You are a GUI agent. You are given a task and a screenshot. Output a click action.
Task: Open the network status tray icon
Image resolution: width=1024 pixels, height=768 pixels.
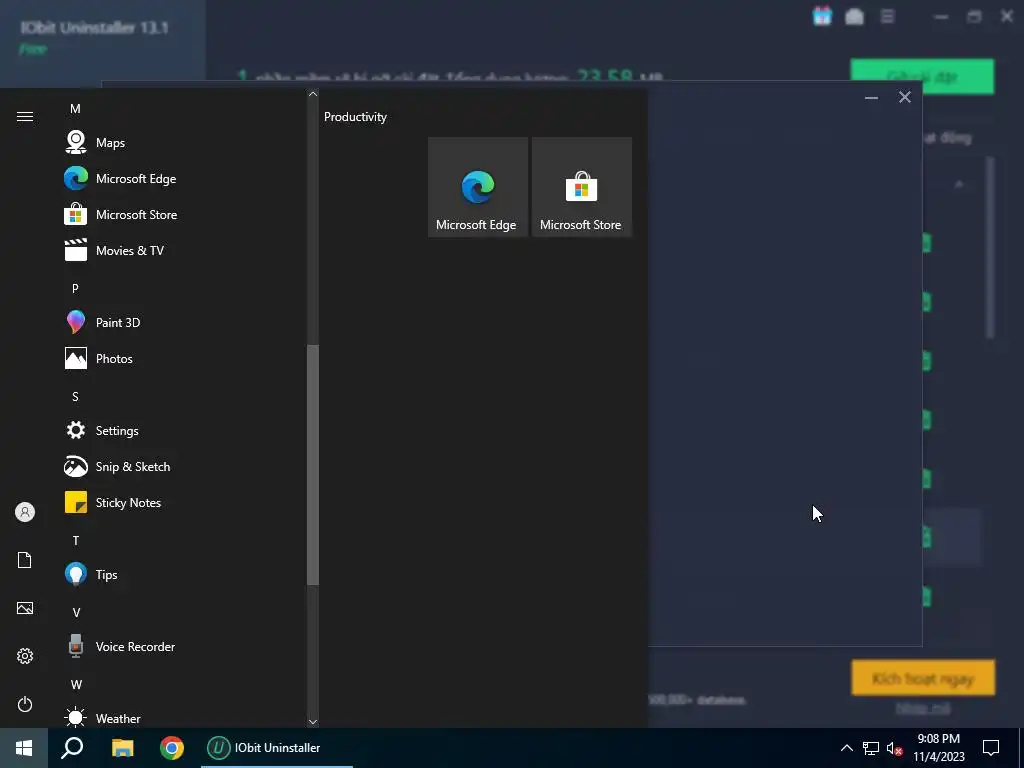pos(871,748)
